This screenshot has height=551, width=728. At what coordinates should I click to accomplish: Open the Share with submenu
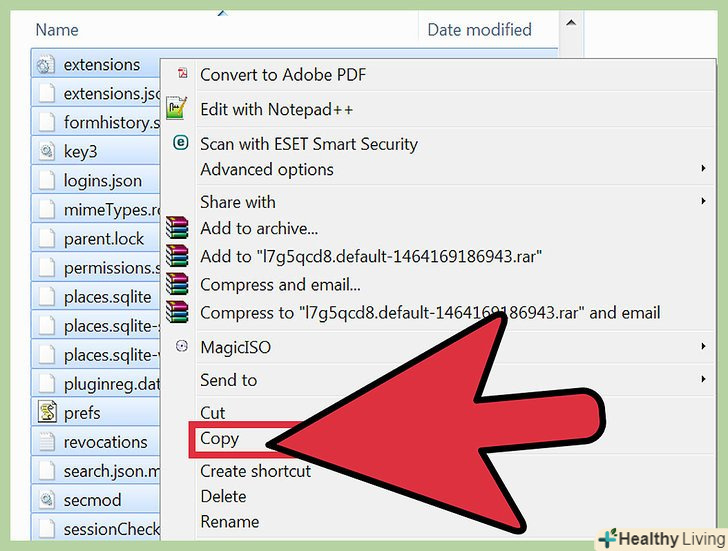click(238, 202)
